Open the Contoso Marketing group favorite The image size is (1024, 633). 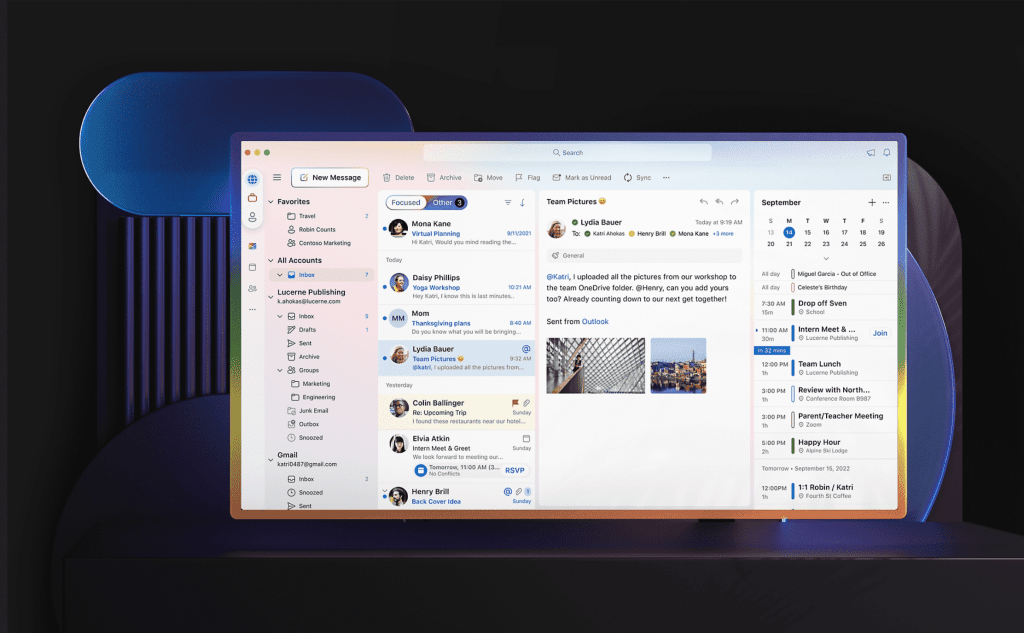pos(327,243)
